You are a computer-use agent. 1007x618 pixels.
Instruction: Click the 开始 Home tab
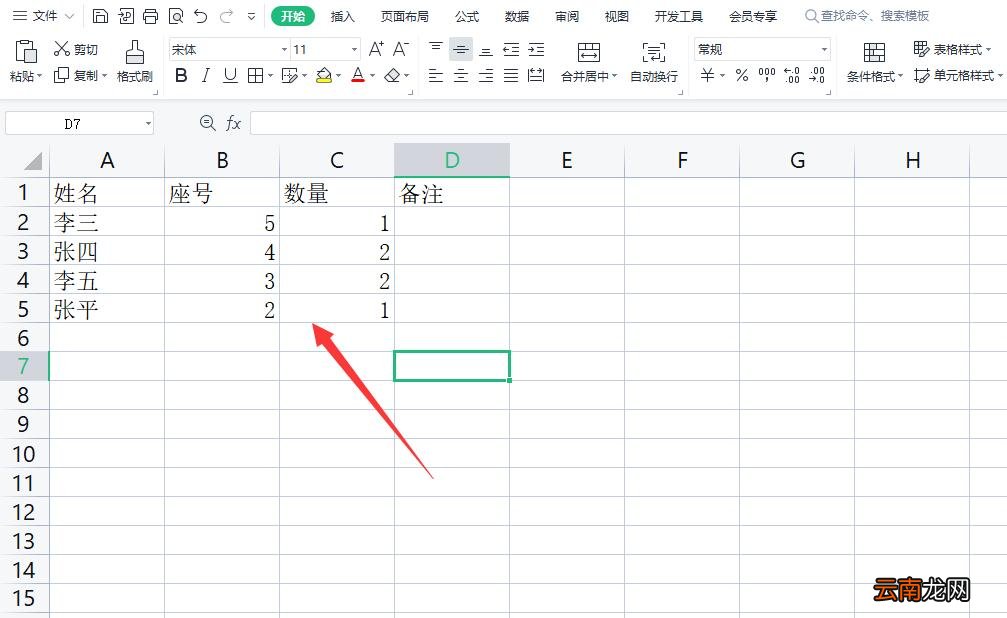click(x=293, y=16)
